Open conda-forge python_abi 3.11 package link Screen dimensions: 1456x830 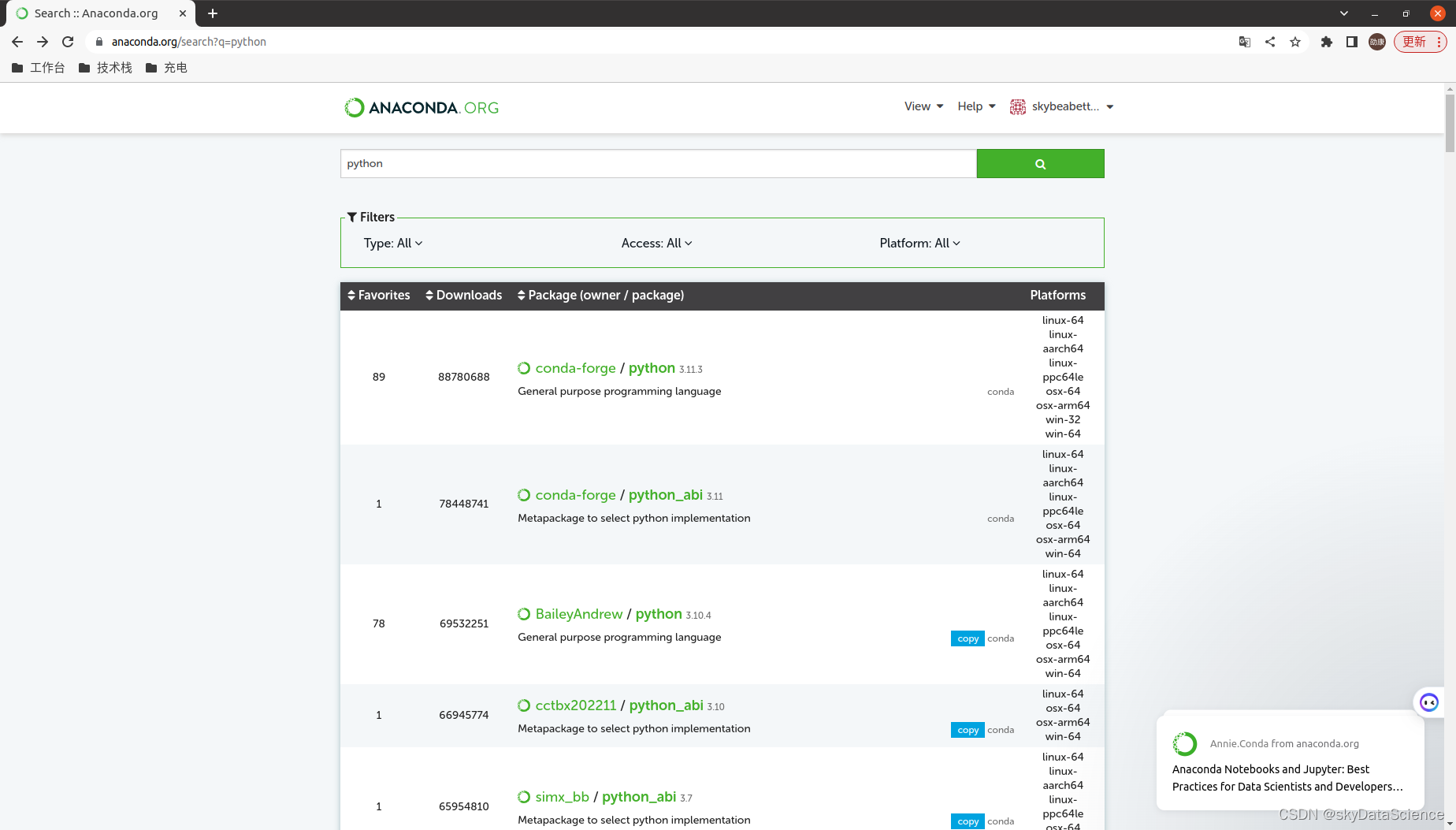[665, 495]
